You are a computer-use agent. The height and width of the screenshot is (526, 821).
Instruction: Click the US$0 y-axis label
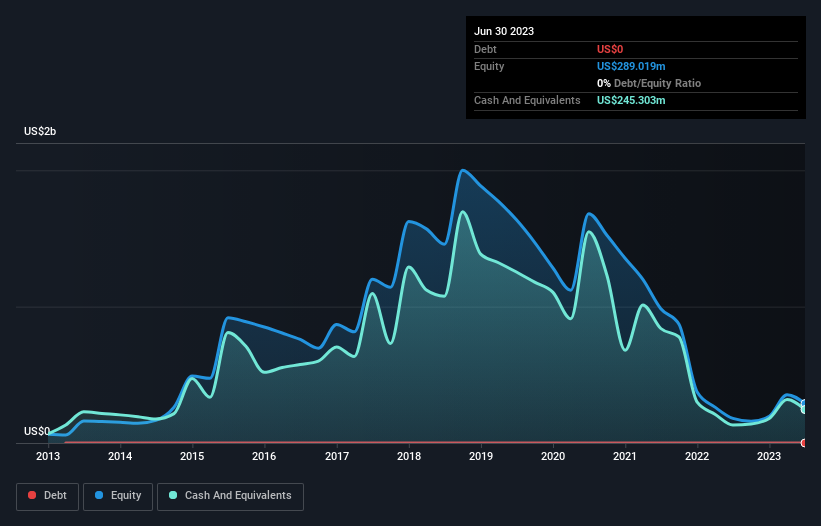[37, 431]
